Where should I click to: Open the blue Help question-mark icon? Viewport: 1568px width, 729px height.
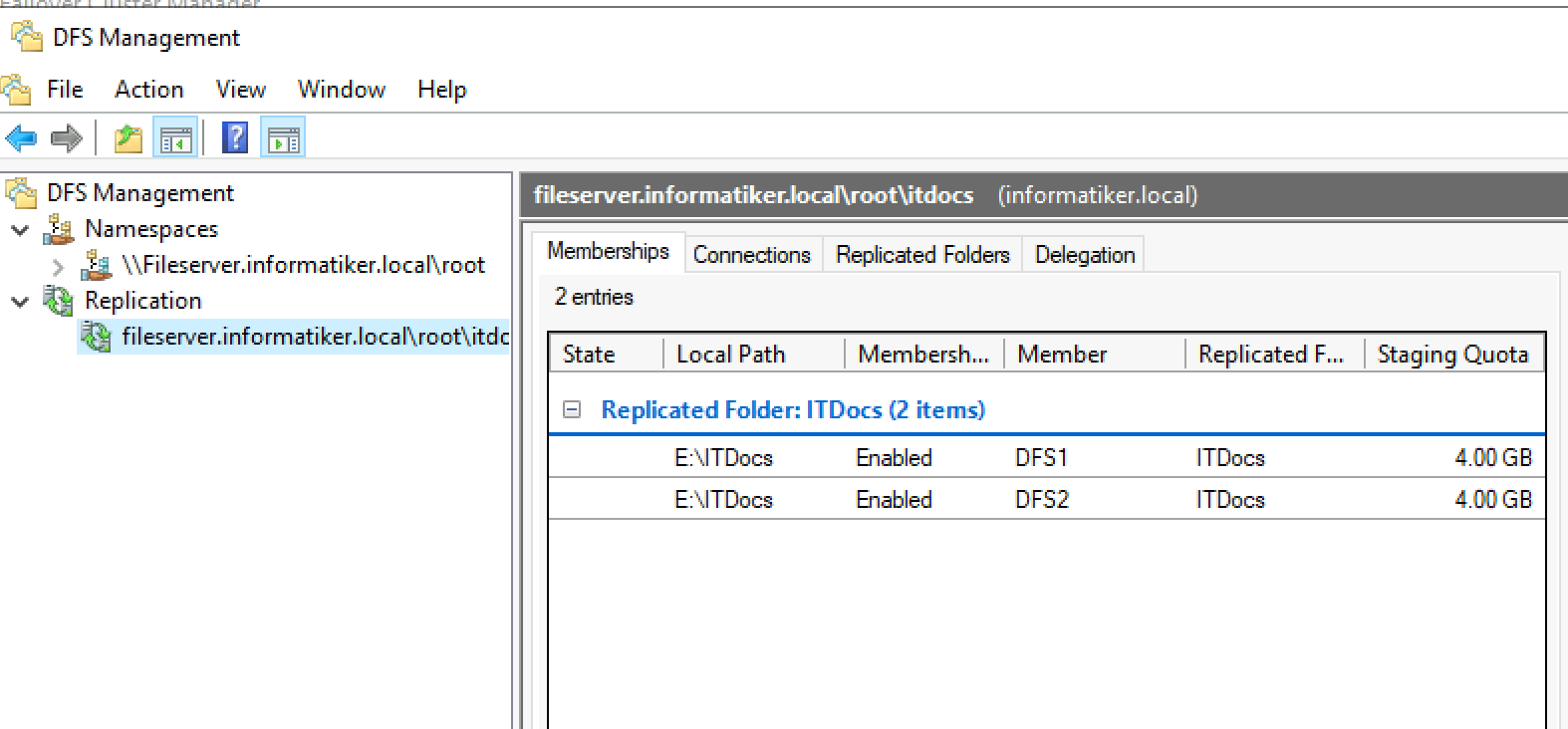click(x=235, y=137)
